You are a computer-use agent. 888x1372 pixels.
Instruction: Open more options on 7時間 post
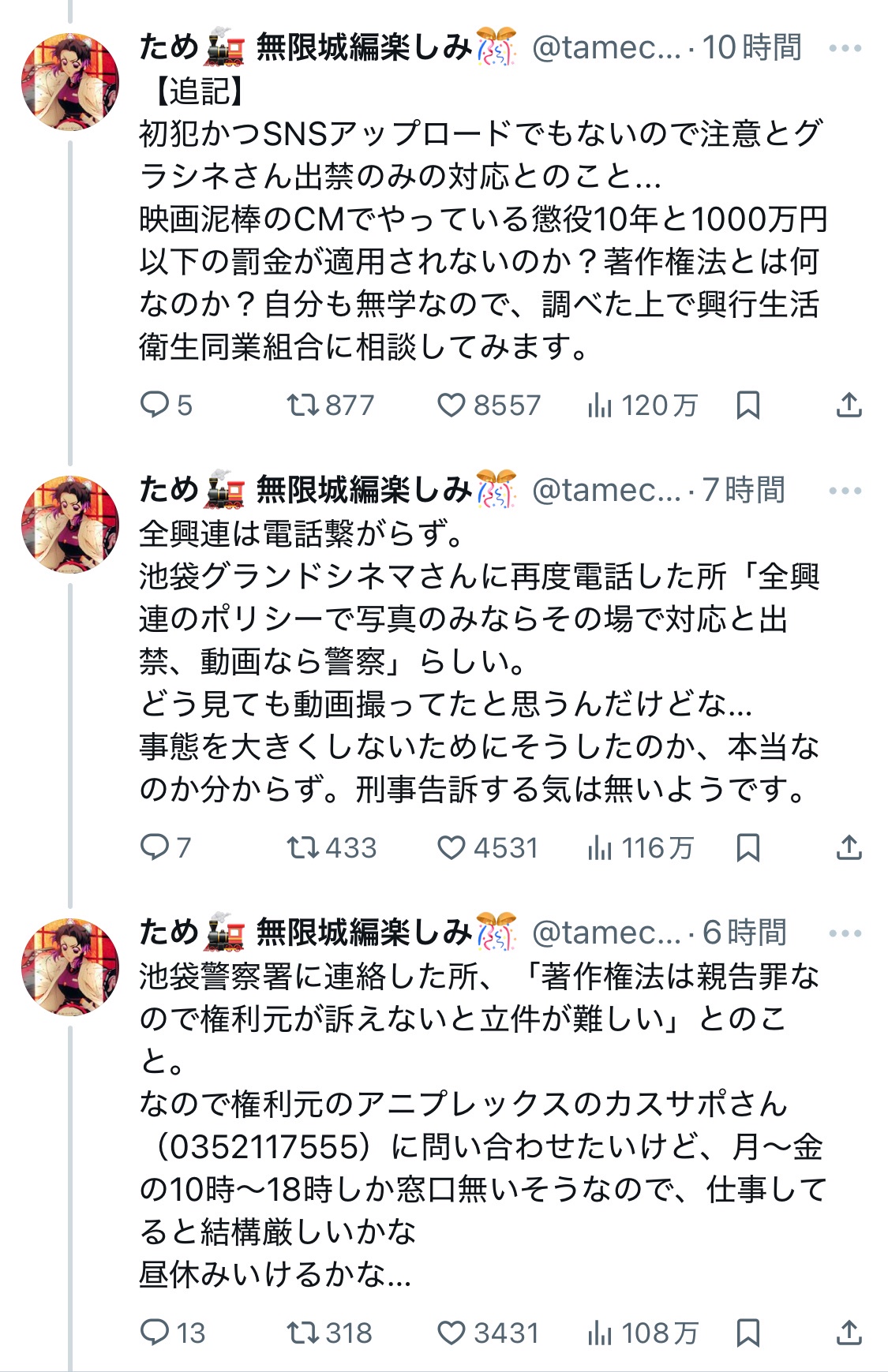845,491
